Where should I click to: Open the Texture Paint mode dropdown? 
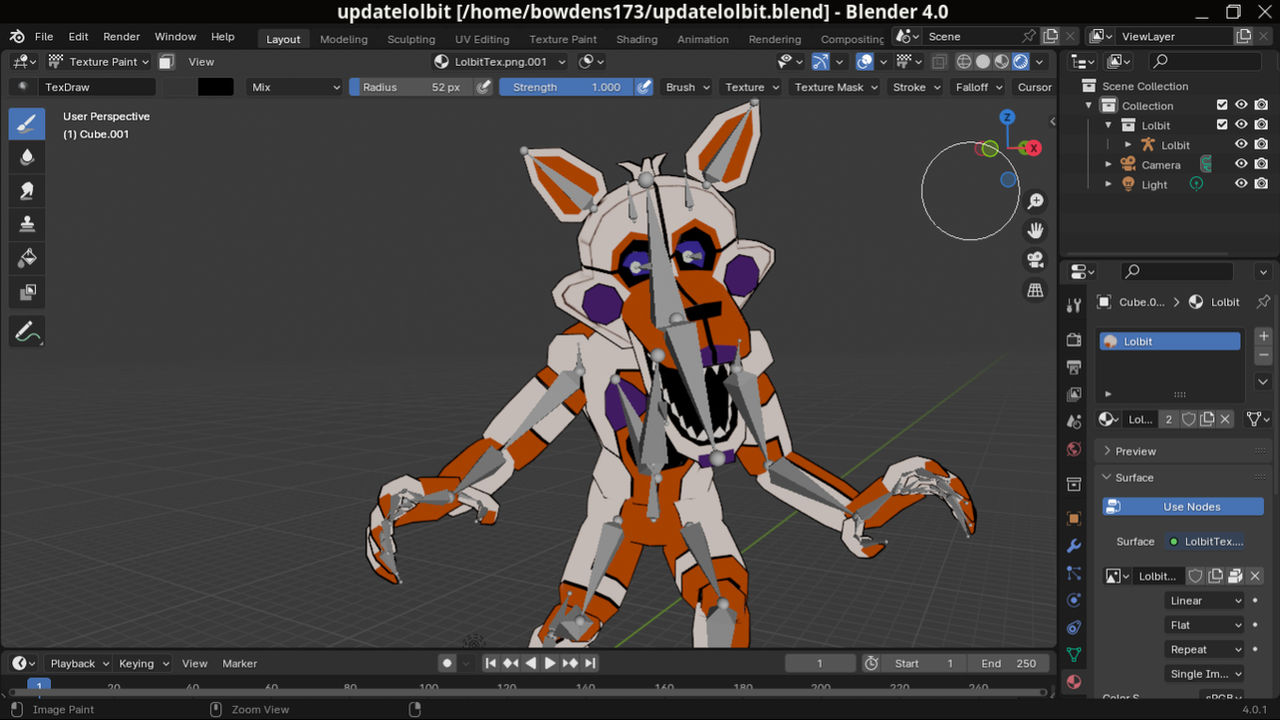pyautogui.click(x=99, y=62)
